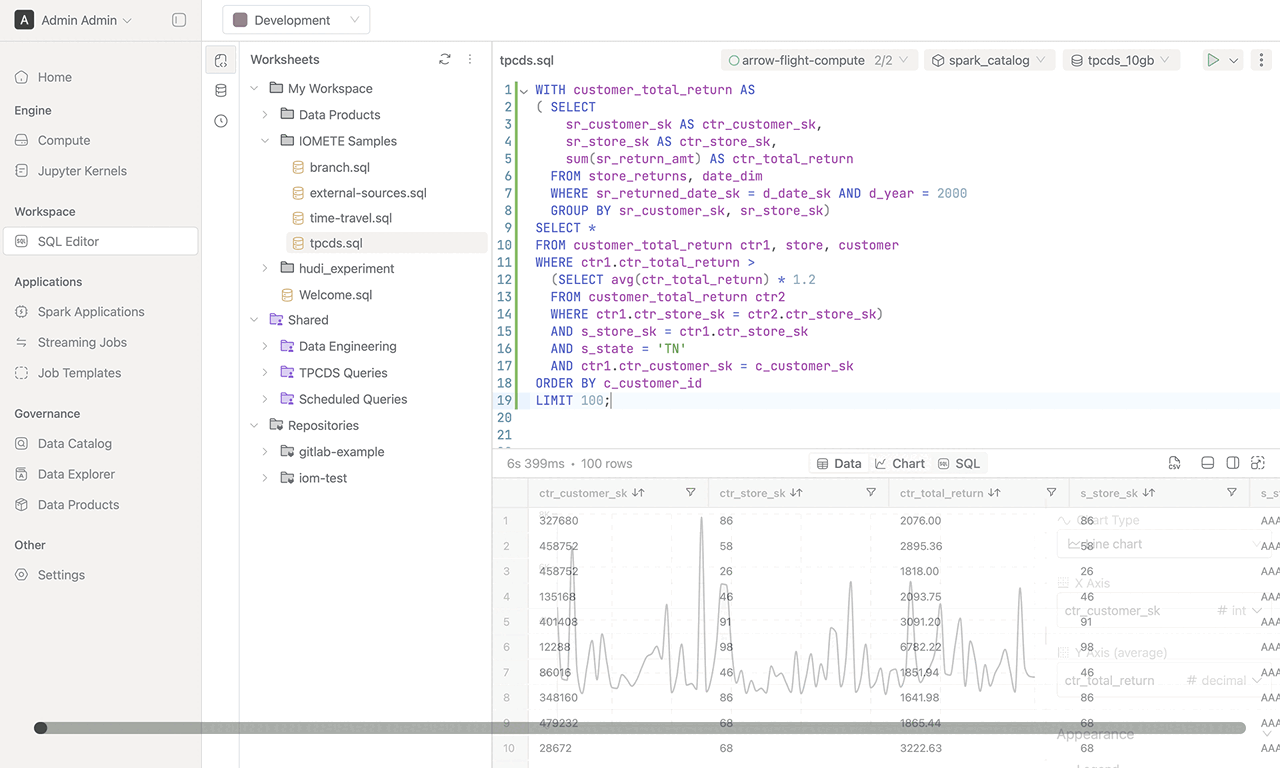Open the Worksheets panel icon
The image size is (1280, 768).
[221, 60]
